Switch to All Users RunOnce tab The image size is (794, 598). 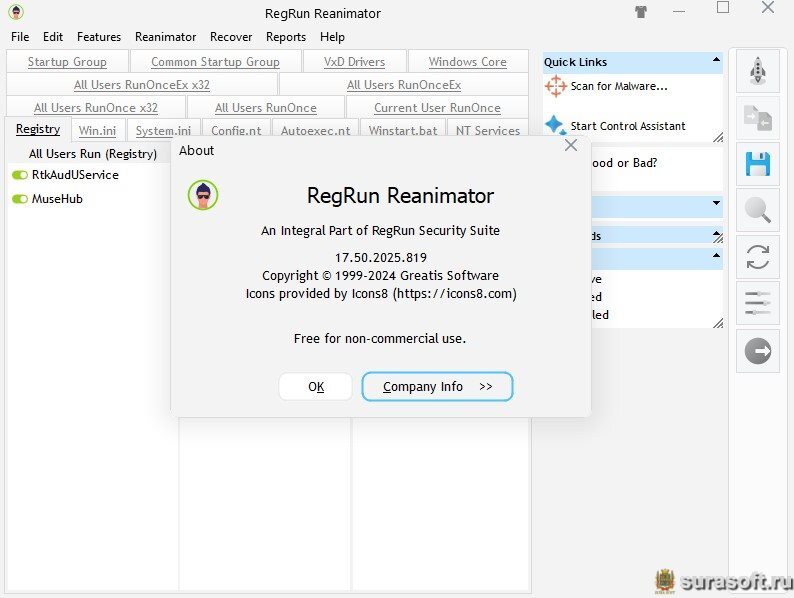[265, 108]
